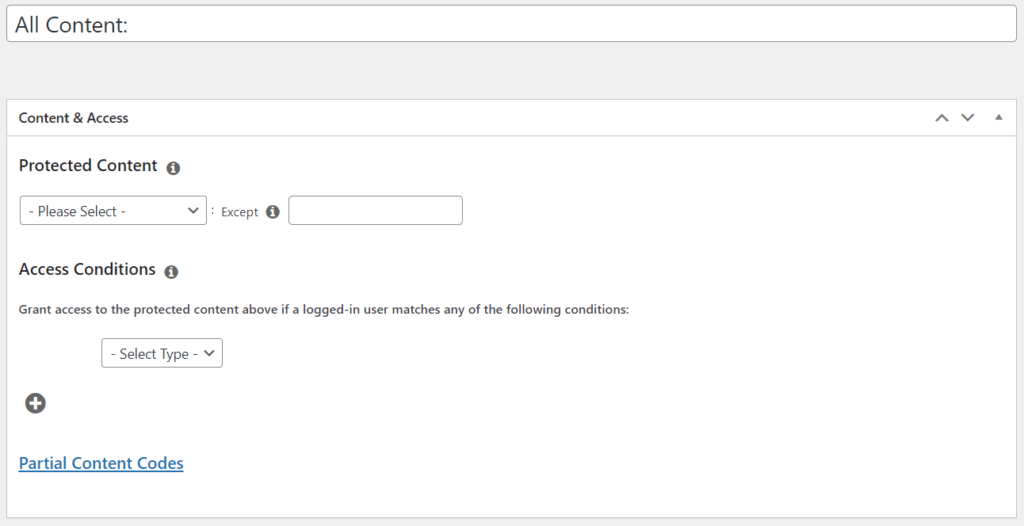Click the Protected Content heading text

click(x=88, y=166)
